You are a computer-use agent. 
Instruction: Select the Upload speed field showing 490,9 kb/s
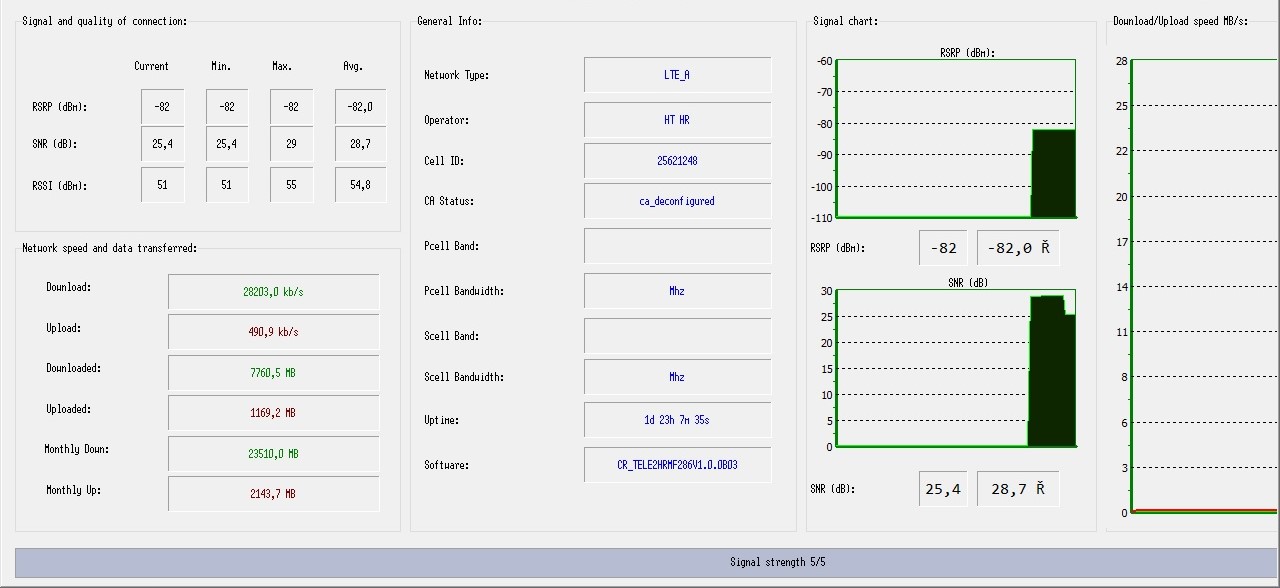273,332
